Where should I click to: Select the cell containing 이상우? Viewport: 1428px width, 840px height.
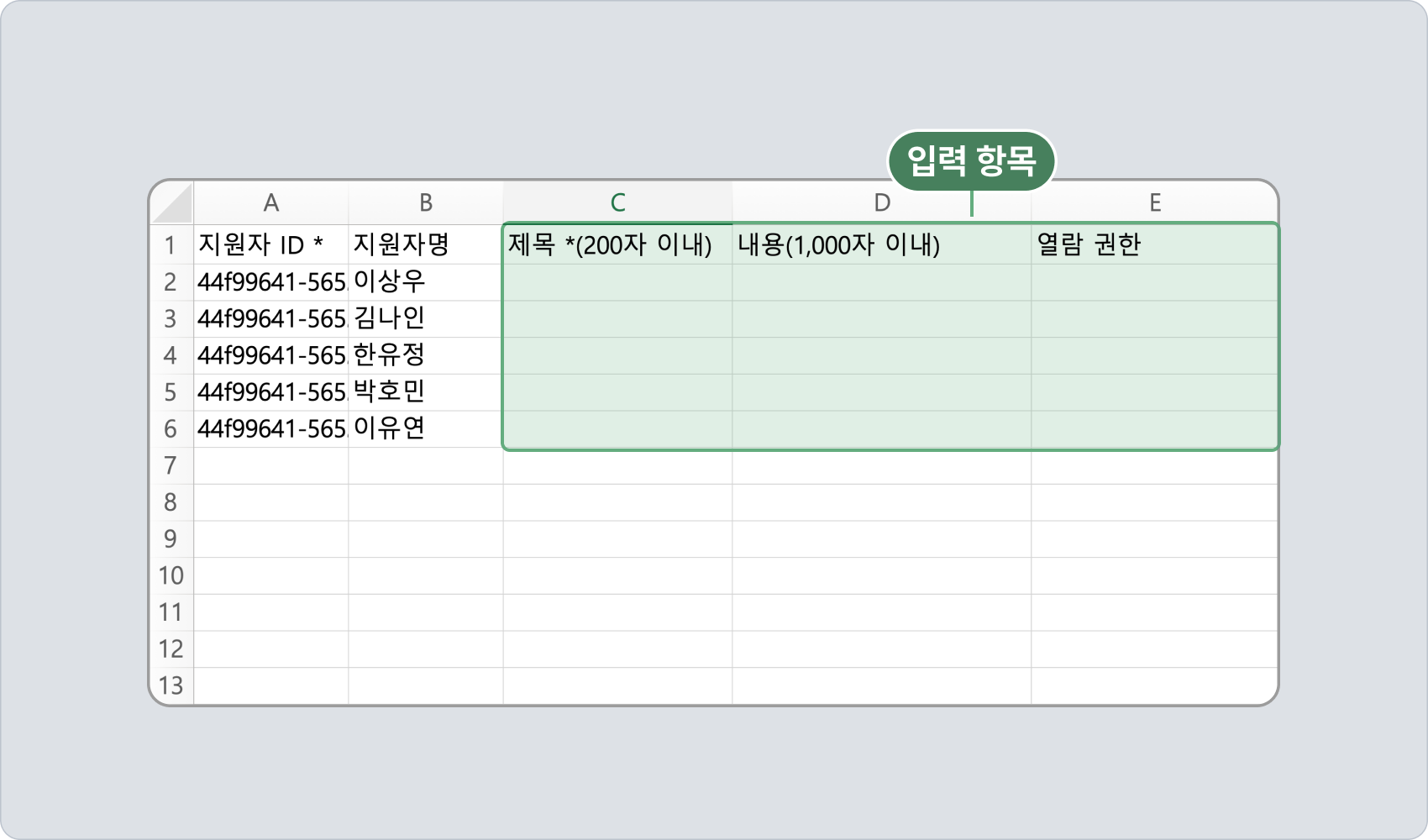click(426, 281)
